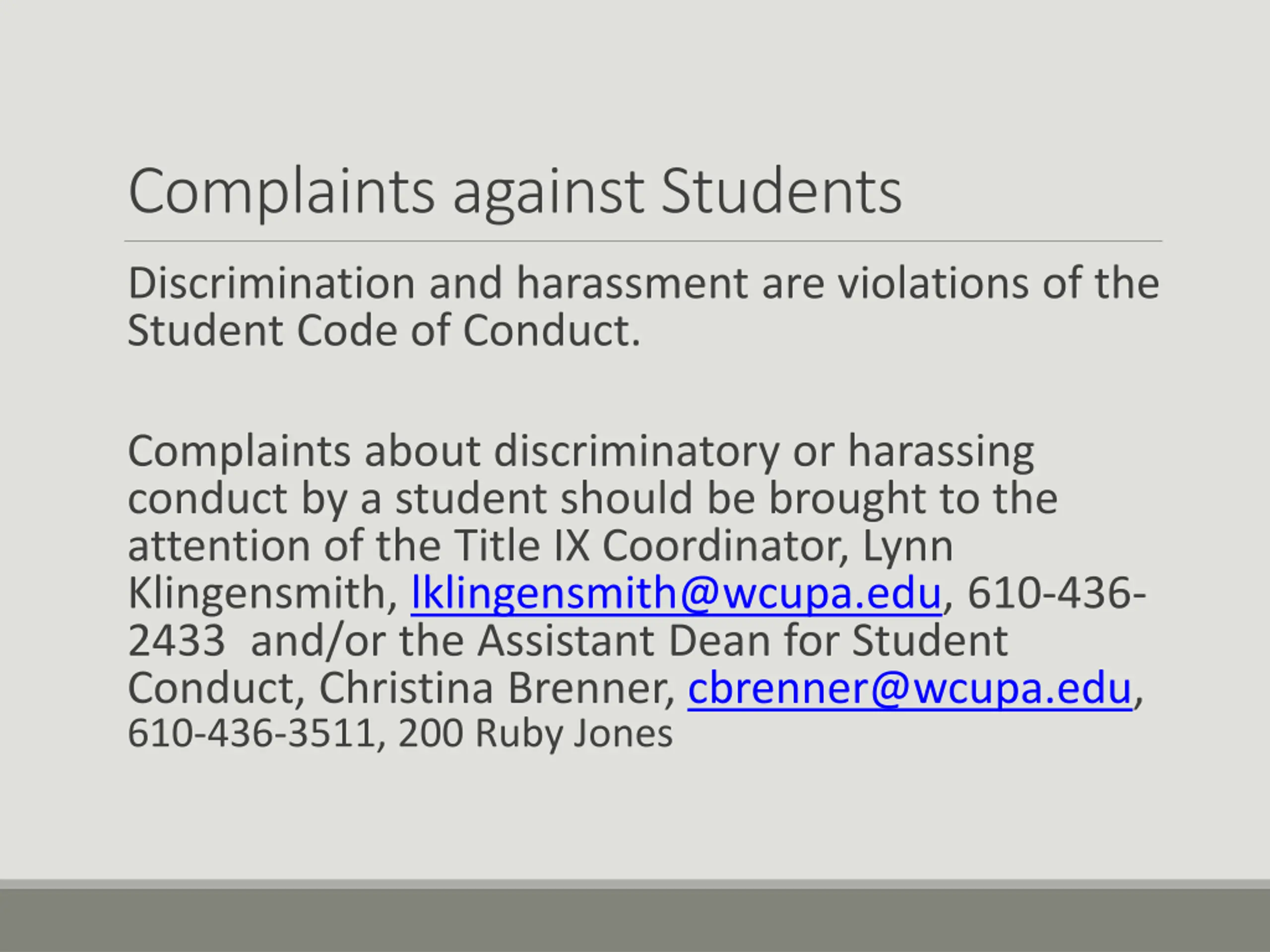Click the phone digits '2433'
1270x952 pixels.
[177, 641]
